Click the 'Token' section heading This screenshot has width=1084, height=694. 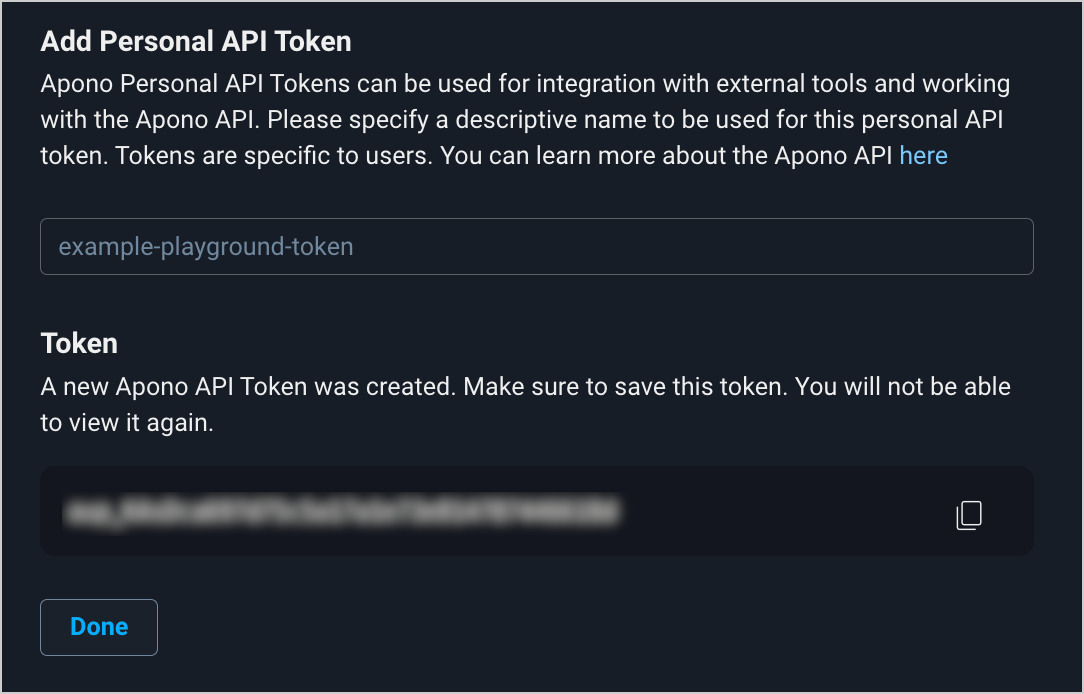point(79,343)
